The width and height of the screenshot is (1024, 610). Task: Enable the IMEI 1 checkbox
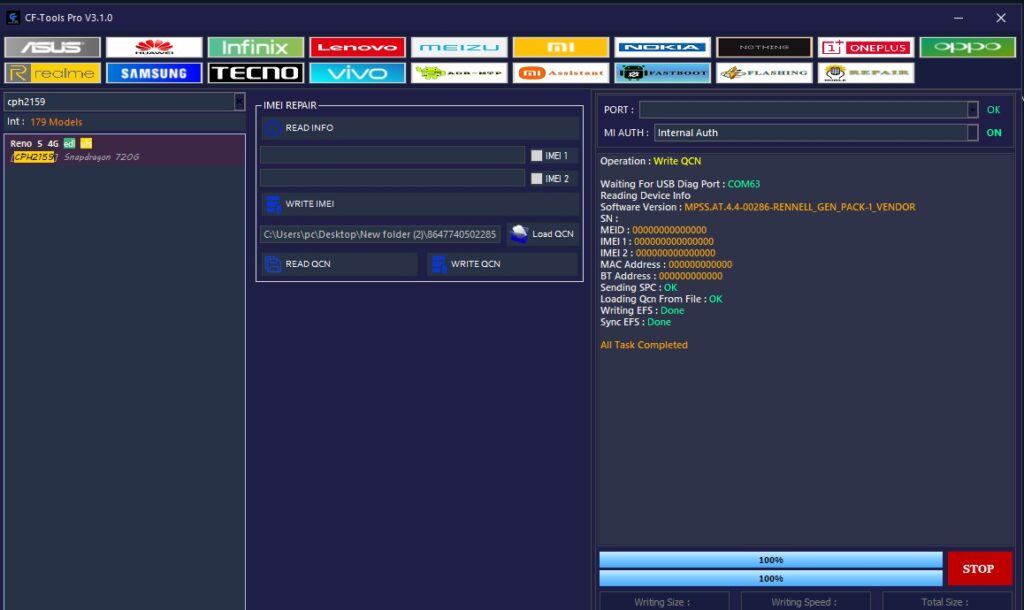[537, 155]
